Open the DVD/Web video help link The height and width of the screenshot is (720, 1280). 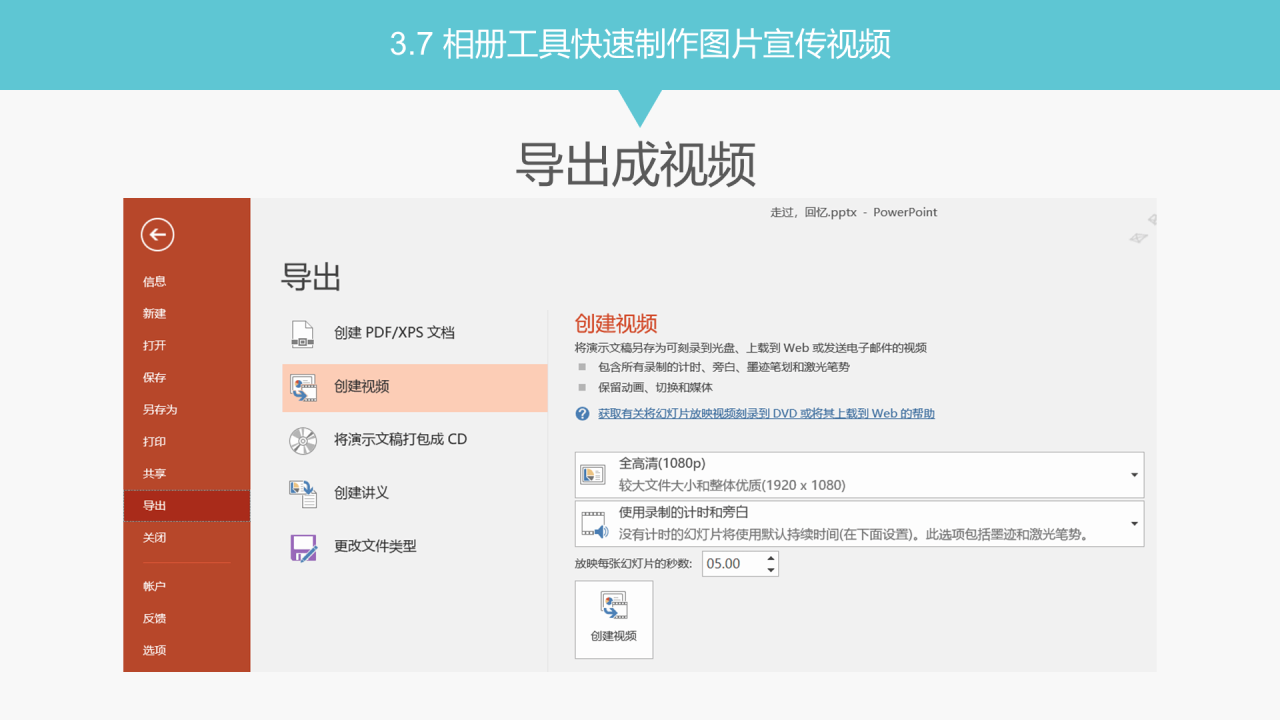[x=766, y=414]
